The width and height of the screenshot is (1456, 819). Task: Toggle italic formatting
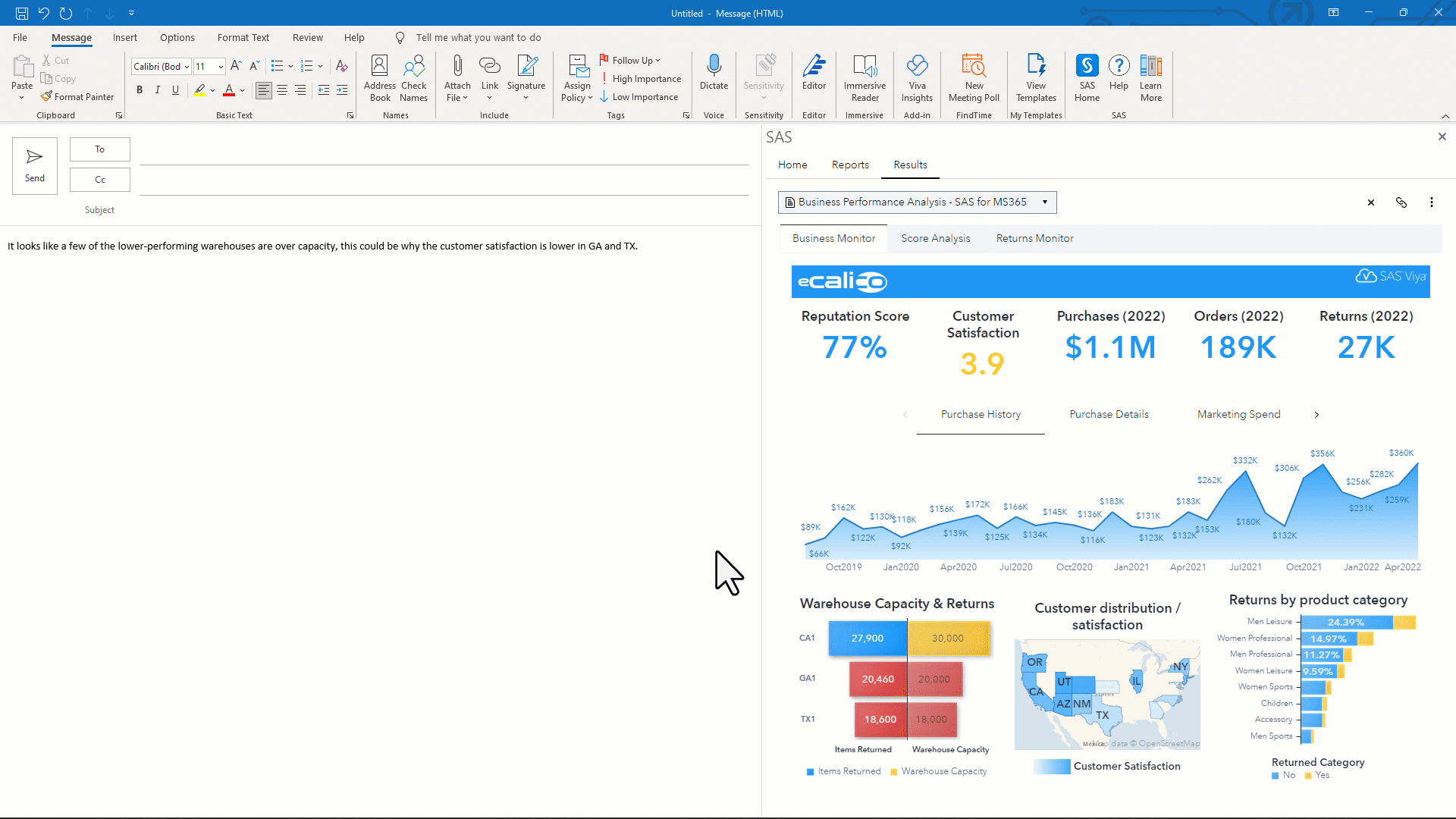click(x=158, y=90)
